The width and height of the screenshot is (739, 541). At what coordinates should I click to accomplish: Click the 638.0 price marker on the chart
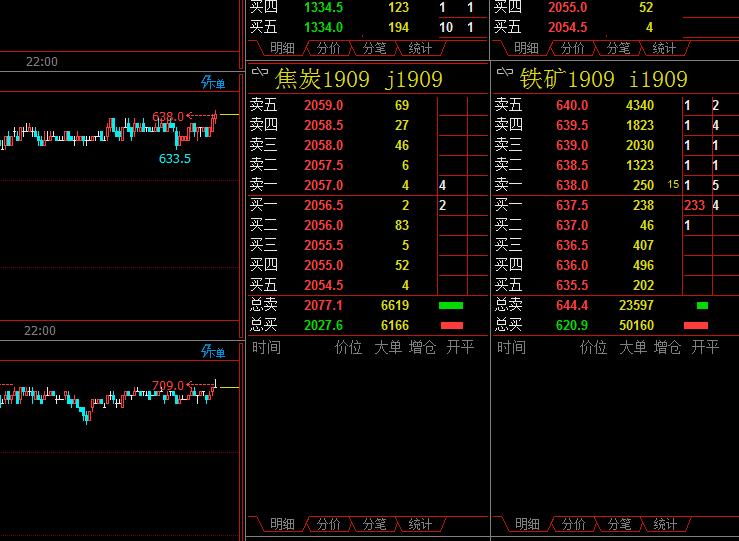pyautogui.click(x=167, y=117)
